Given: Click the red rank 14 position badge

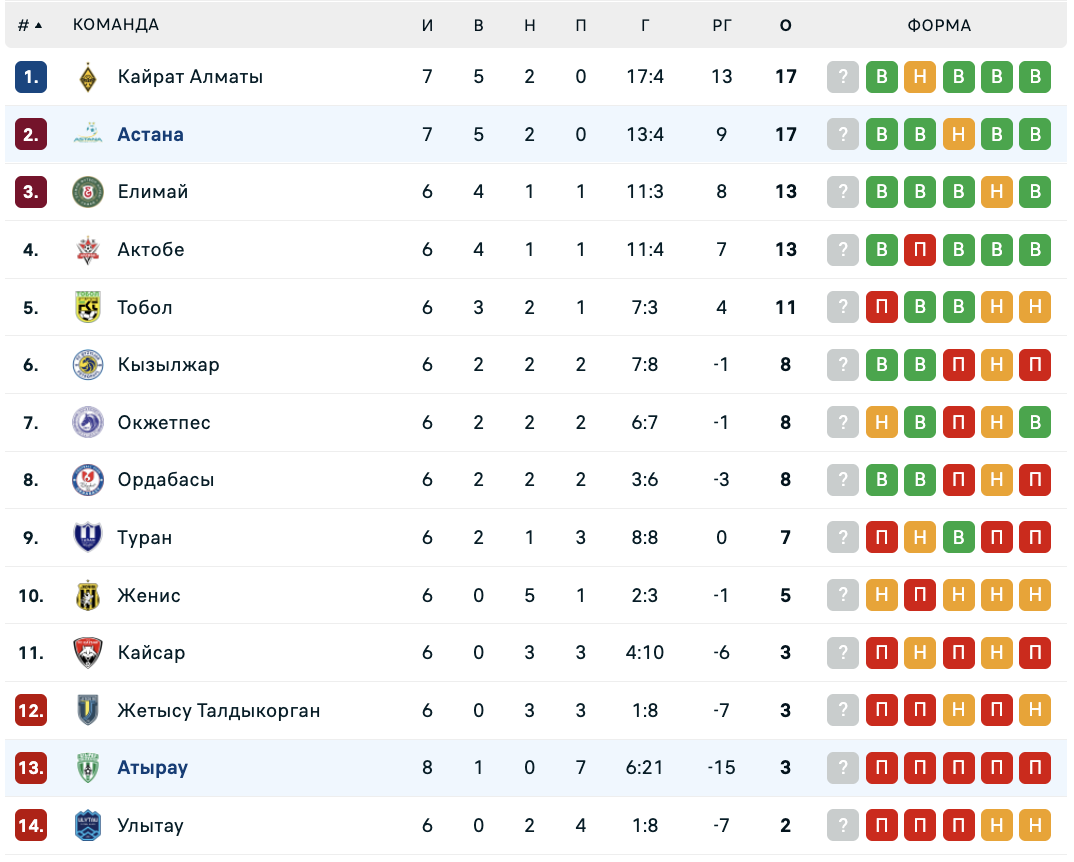Looking at the screenshot, I should point(31,825).
